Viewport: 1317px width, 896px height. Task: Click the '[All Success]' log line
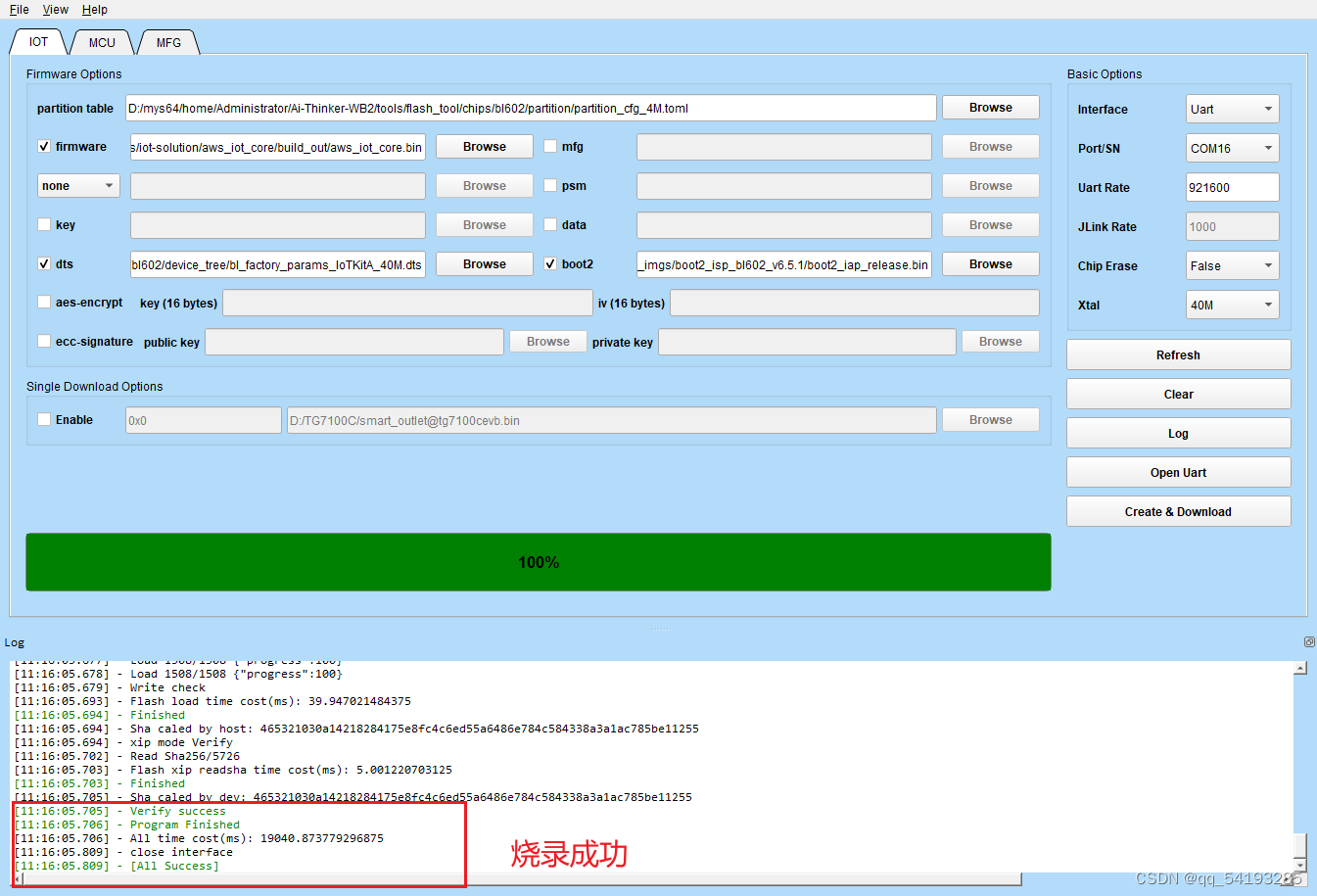pyautogui.click(x=117, y=866)
